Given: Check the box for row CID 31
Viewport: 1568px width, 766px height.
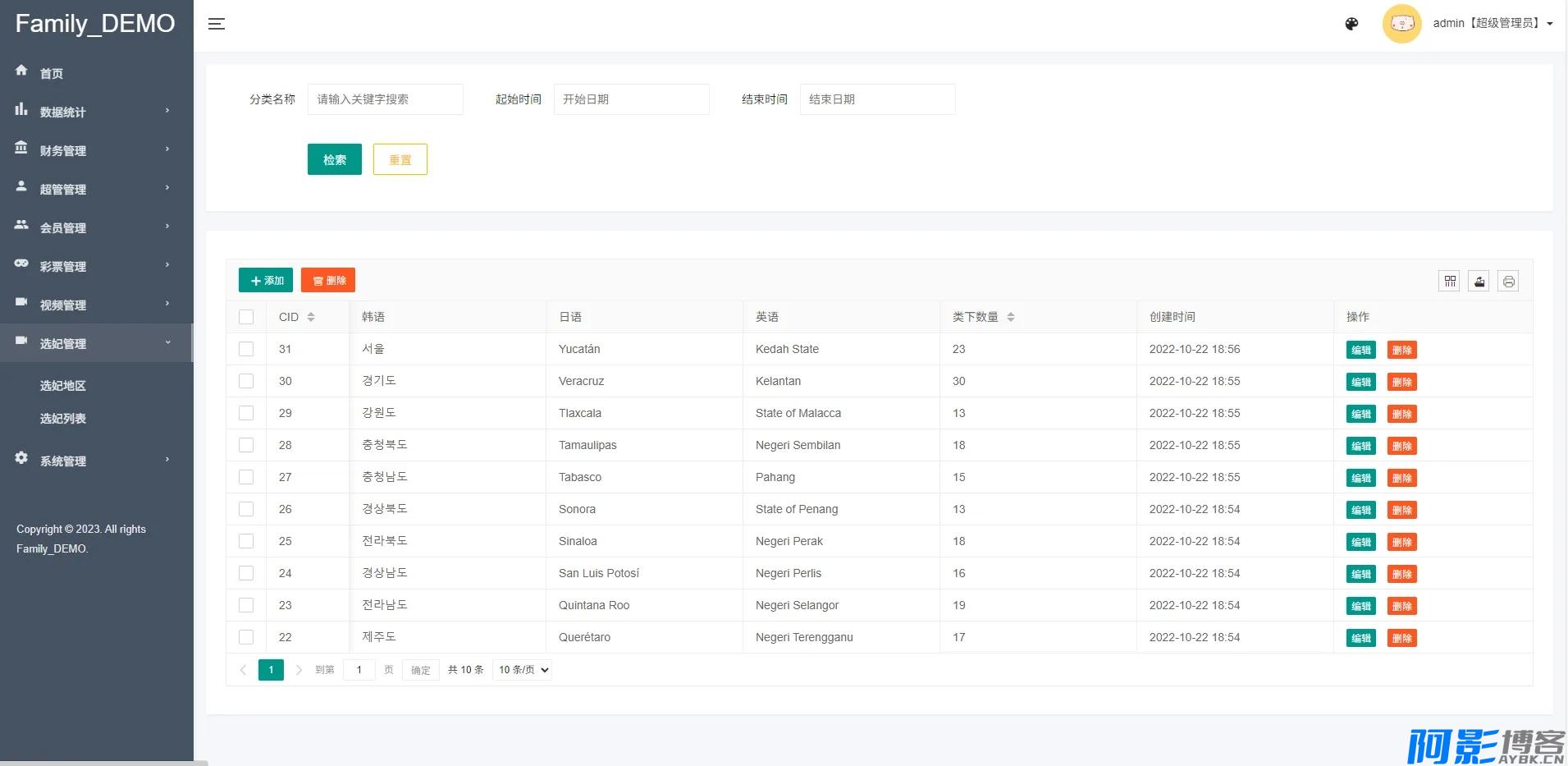Looking at the screenshot, I should click(246, 349).
